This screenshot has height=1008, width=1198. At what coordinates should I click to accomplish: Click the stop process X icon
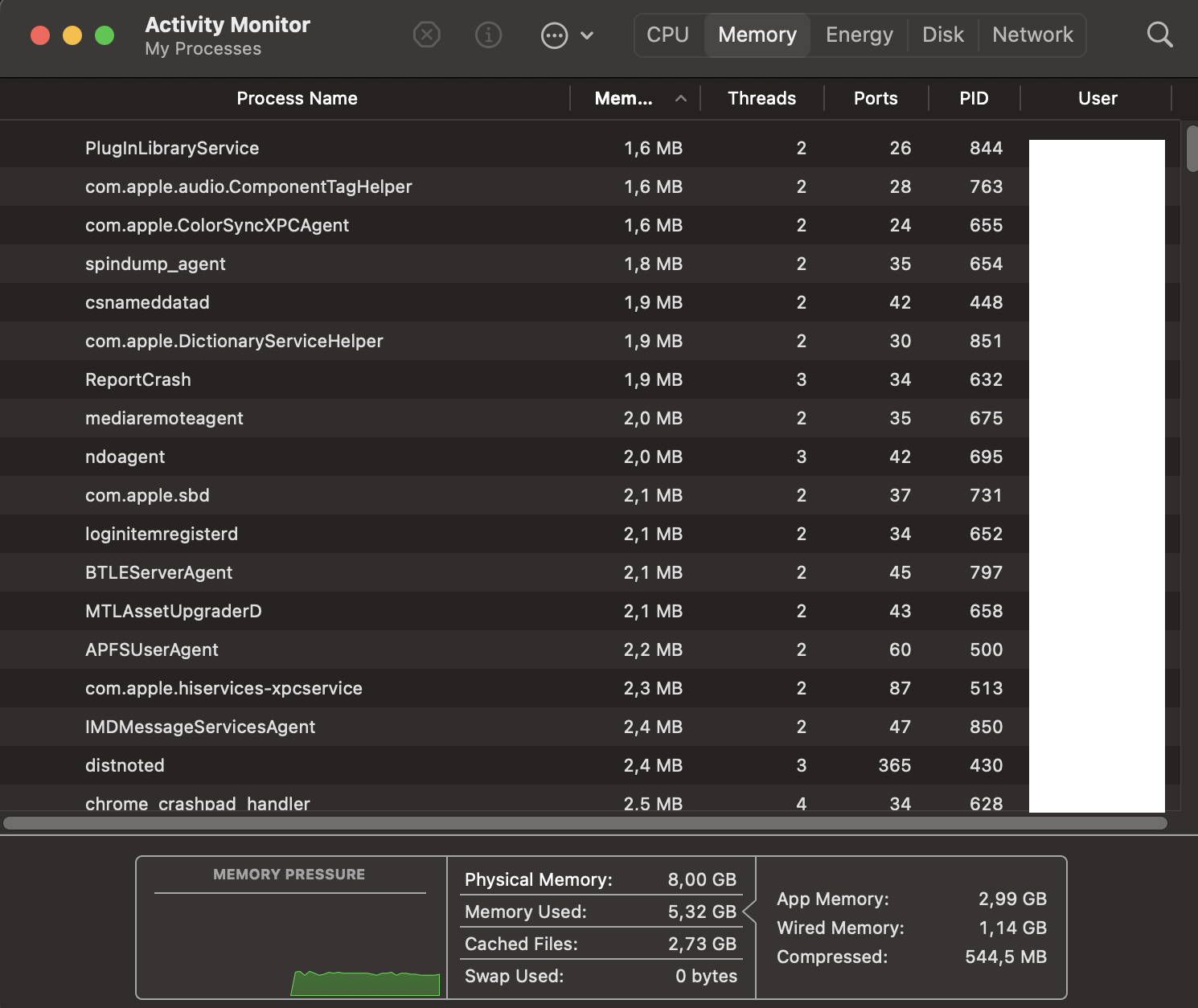click(427, 35)
